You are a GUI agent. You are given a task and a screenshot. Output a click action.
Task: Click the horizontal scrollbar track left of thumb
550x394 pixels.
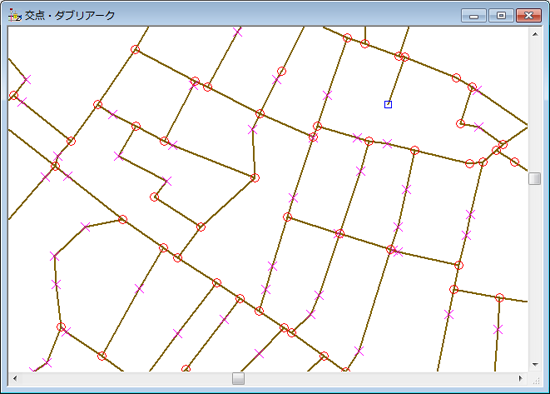point(127,379)
